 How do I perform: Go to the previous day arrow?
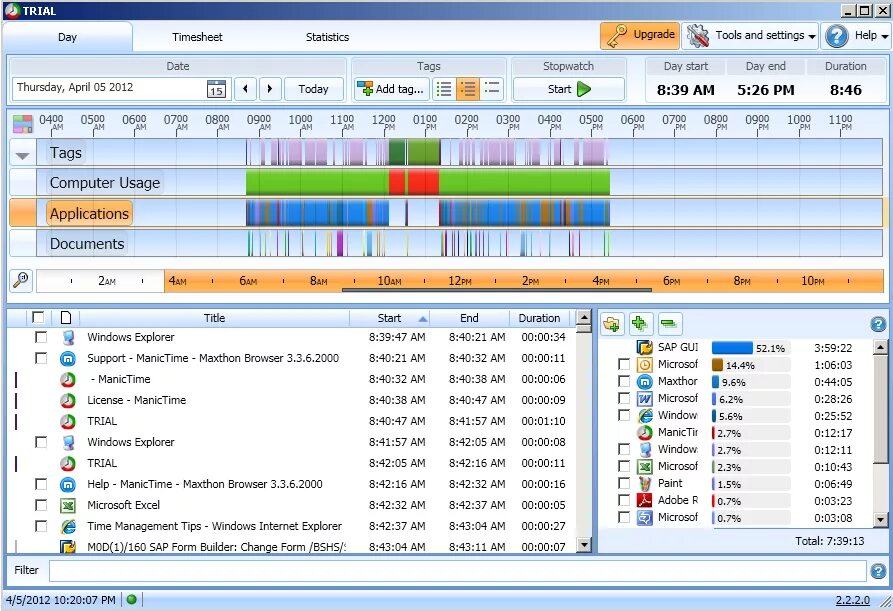pyautogui.click(x=245, y=89)
